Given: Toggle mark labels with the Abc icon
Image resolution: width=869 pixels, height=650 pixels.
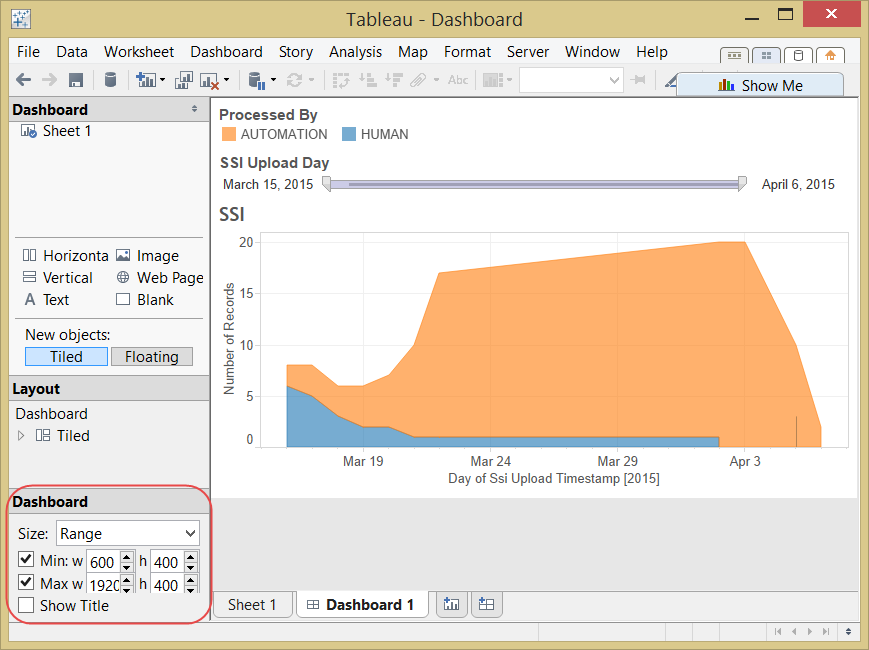Looking at the screenshot, I should (x=458, y=80).
